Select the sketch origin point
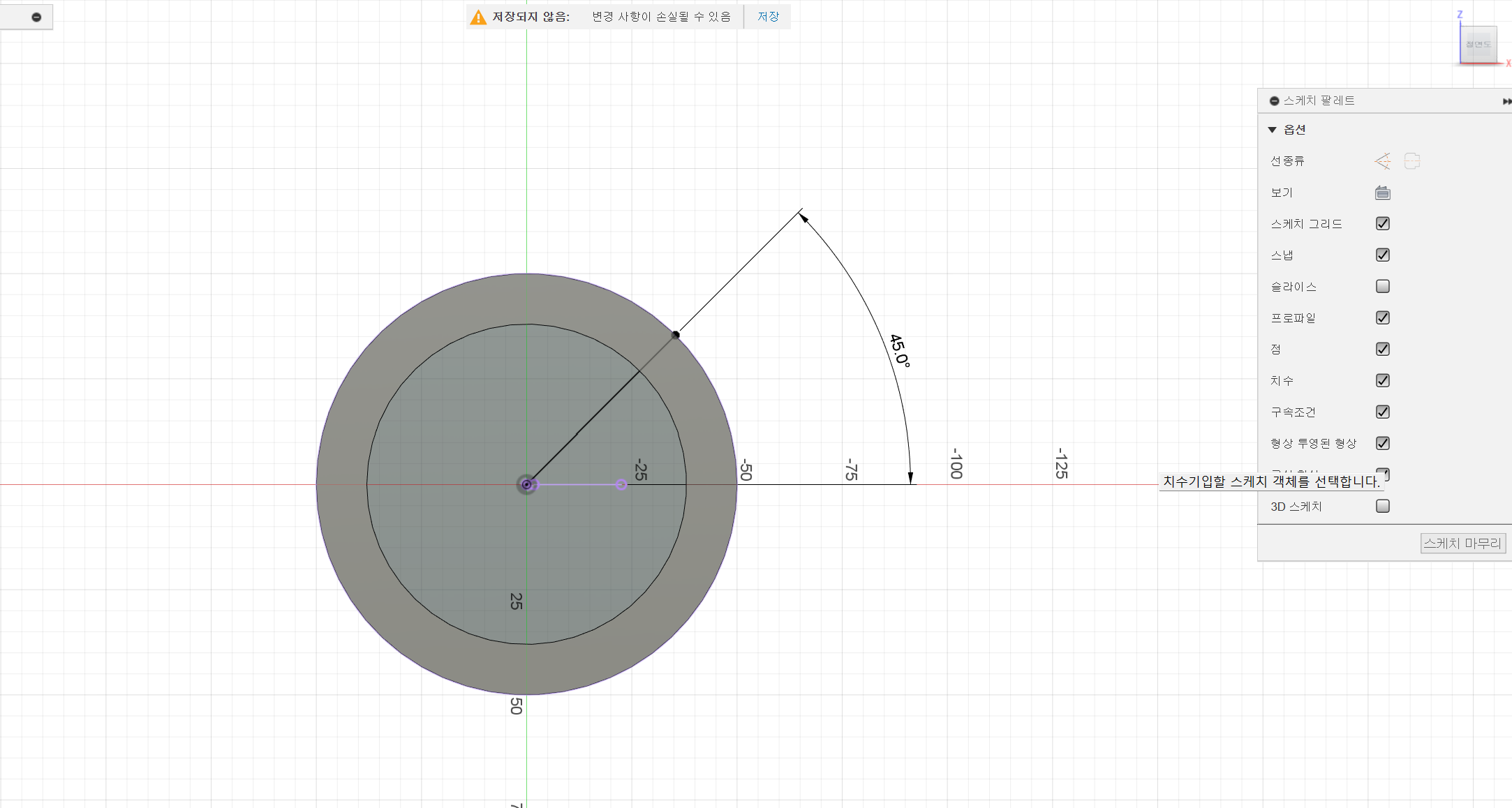The image size is (1512, 808). (x=526, y=484)
